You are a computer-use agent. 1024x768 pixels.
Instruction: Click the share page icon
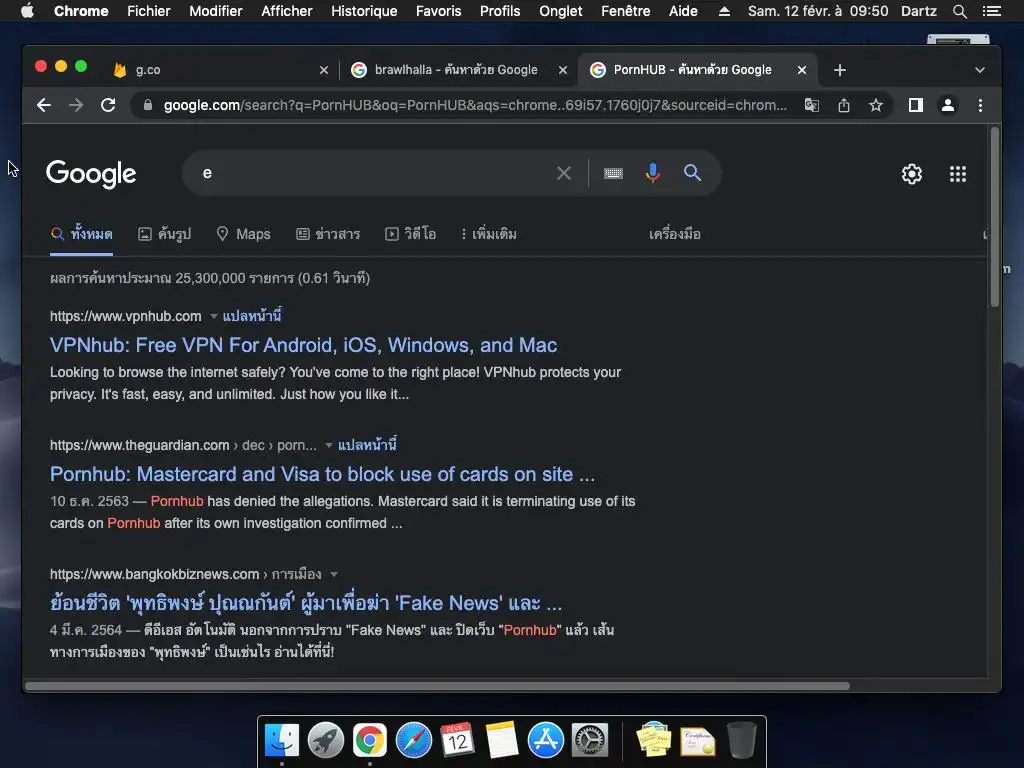[x=844, y=105]
